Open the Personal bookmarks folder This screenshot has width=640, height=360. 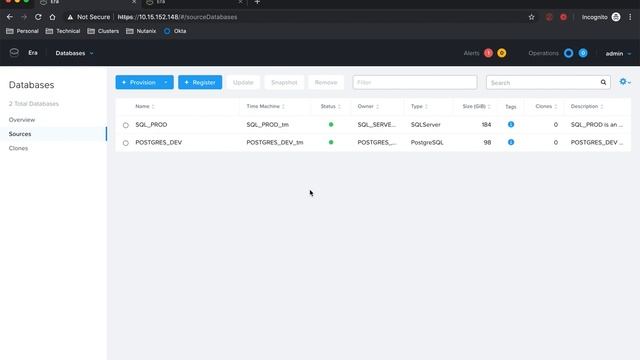click(22, 31)
